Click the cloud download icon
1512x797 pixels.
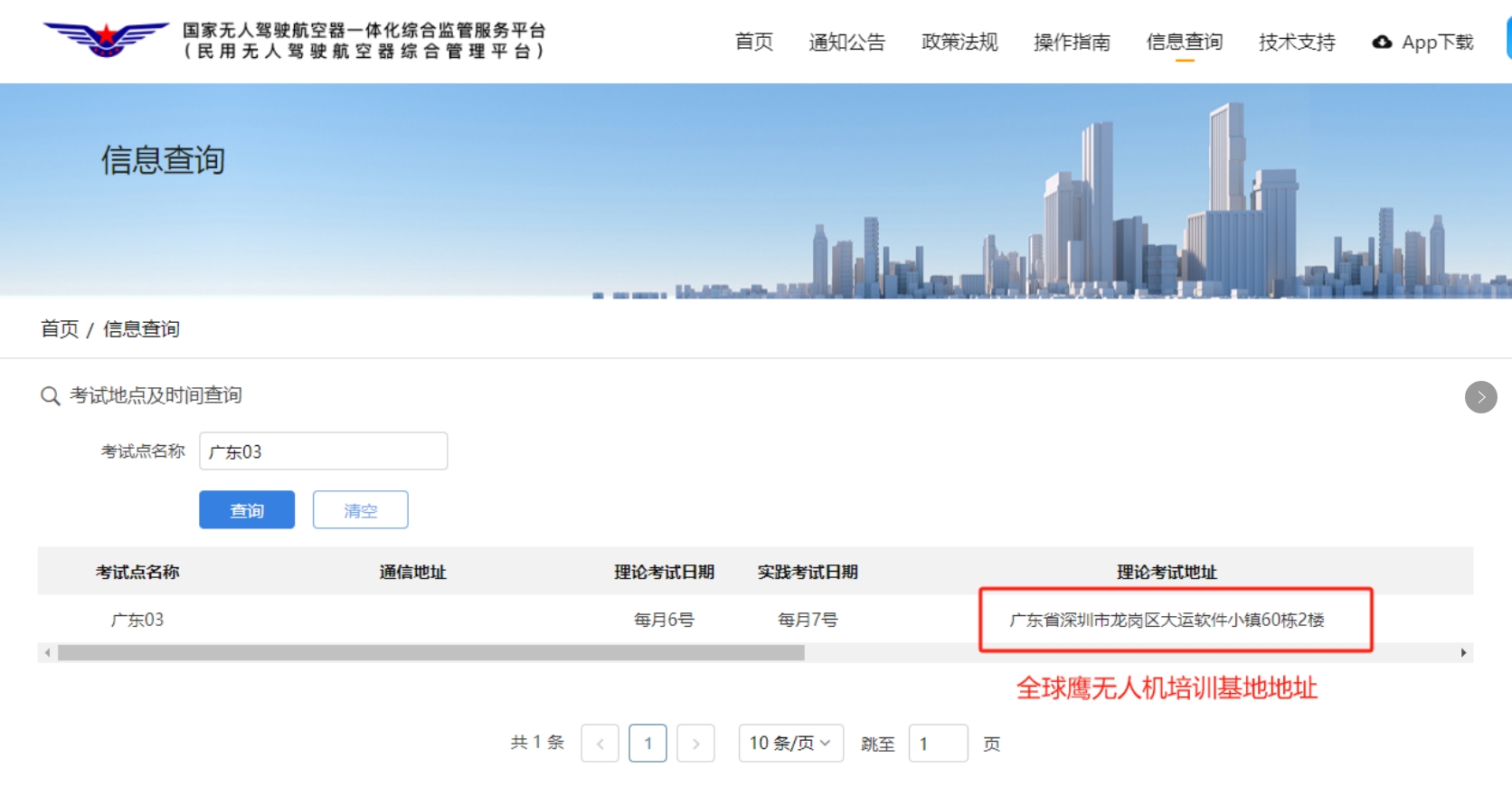tap(1382, 43)
